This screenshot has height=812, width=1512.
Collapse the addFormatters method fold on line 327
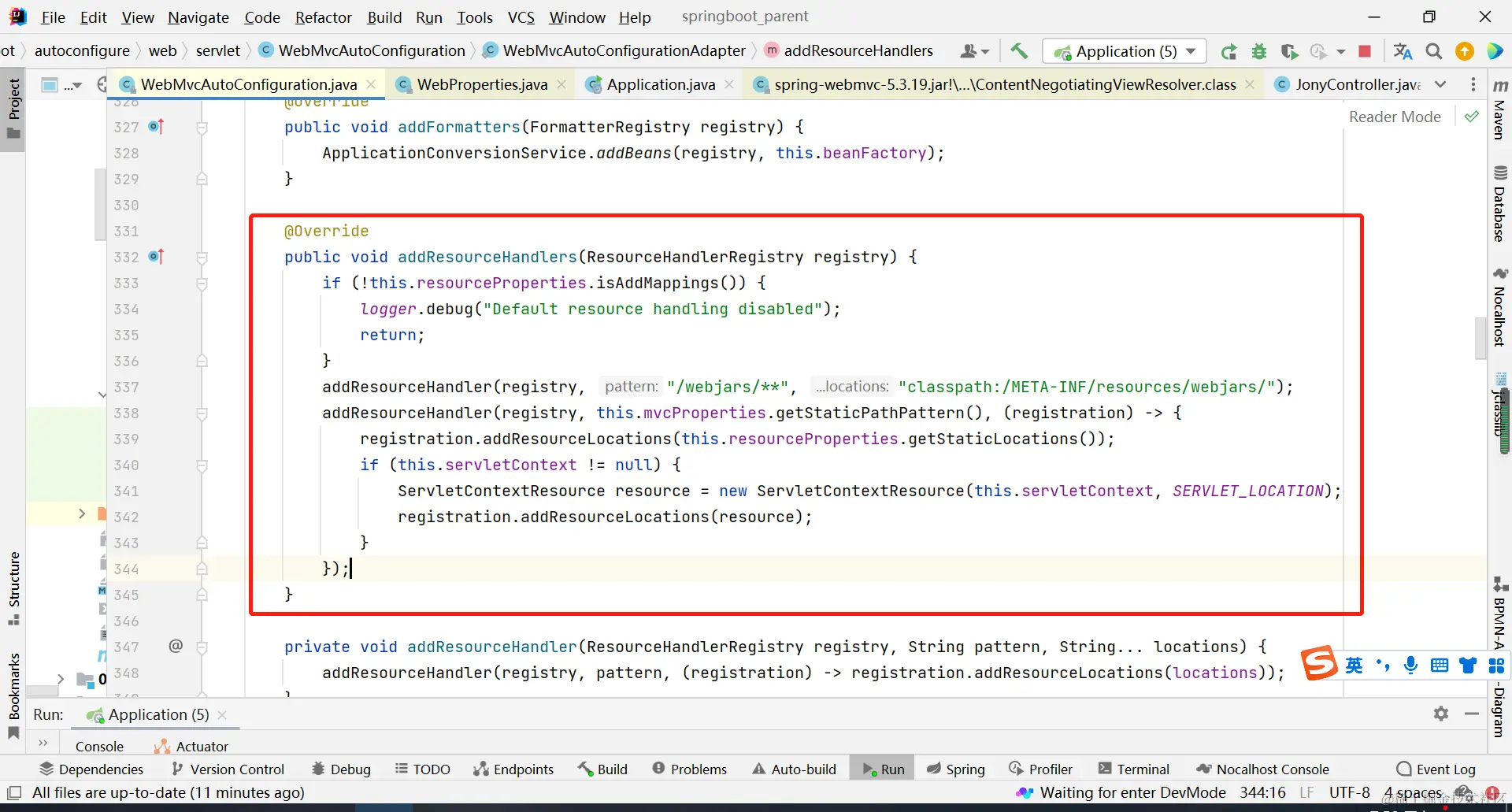[202, 127]
